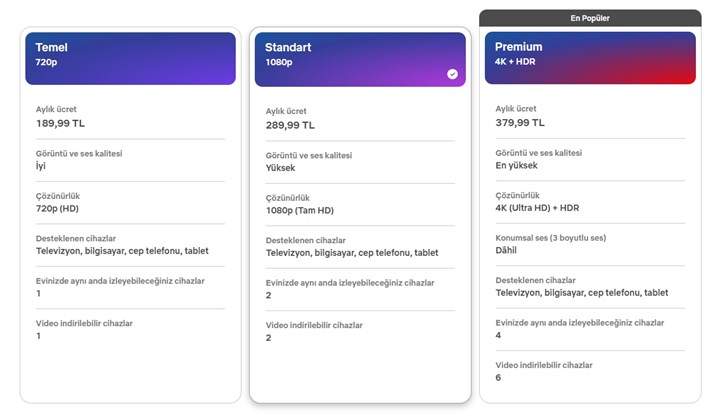Click Premium's supported devices list
This screenshot has height=413, width=720.
582,293
